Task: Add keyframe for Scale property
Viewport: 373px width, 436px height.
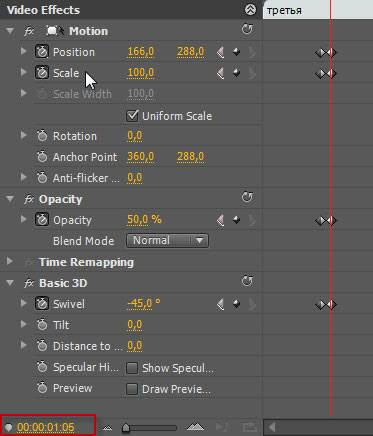Action: coord(236,73)
